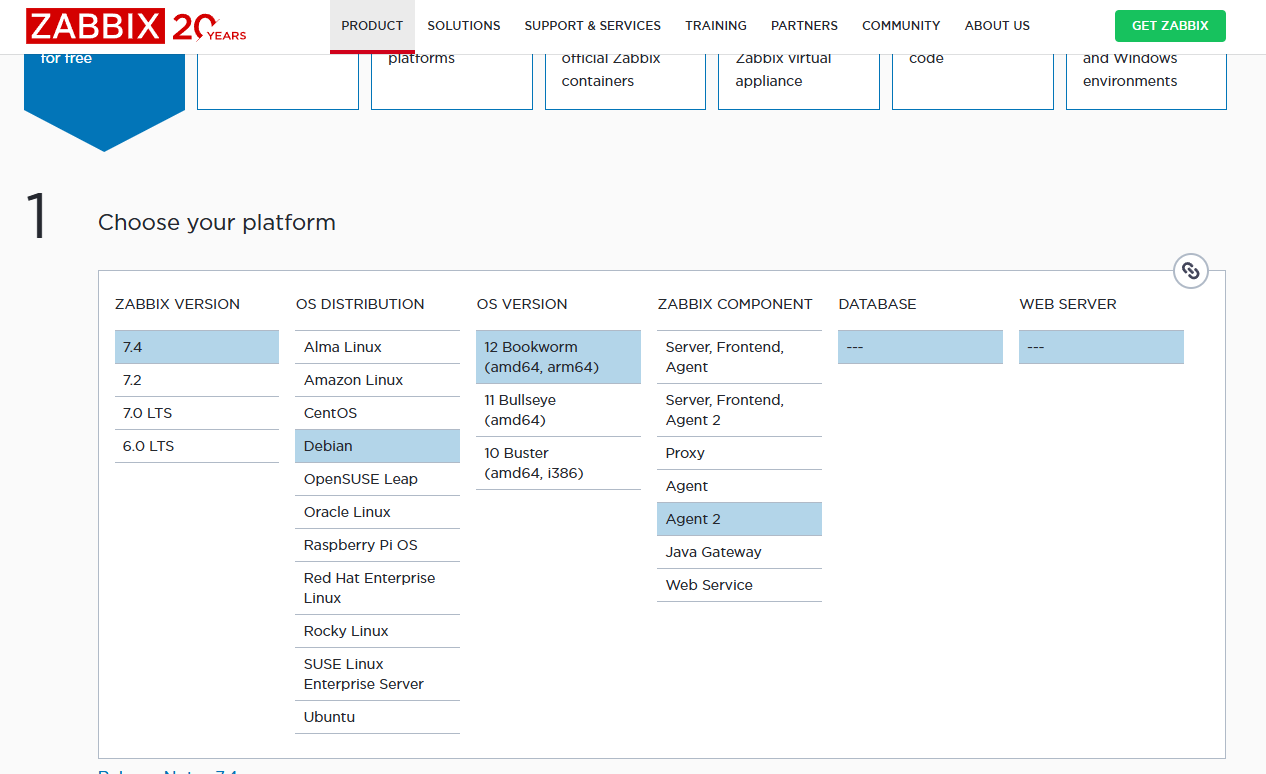This screenshot has height=774, width=1266.
Task: Open the SOLUTIONS menu
Action: 464,26
